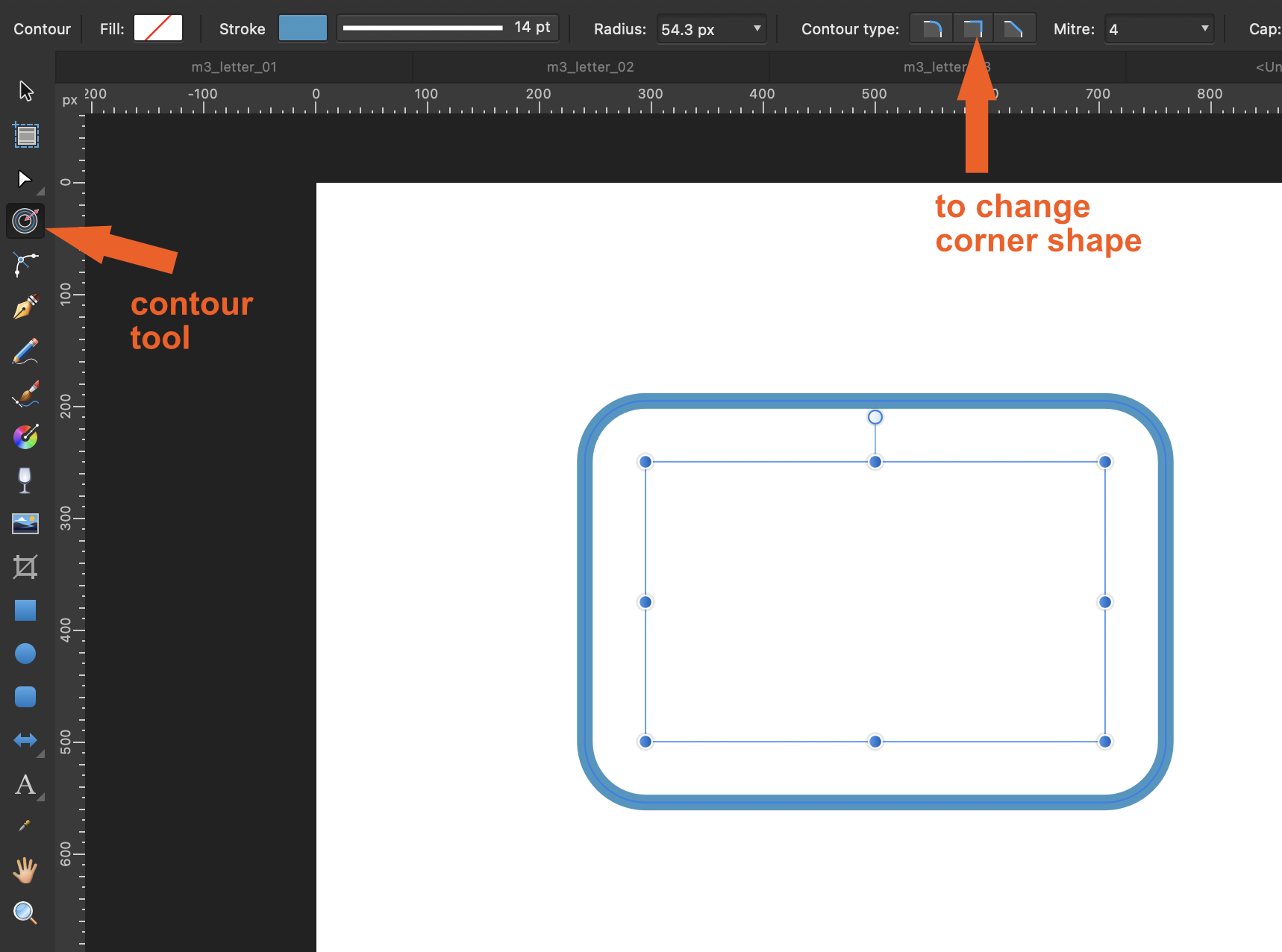Select the Move tool

click(x=25, y=90)
